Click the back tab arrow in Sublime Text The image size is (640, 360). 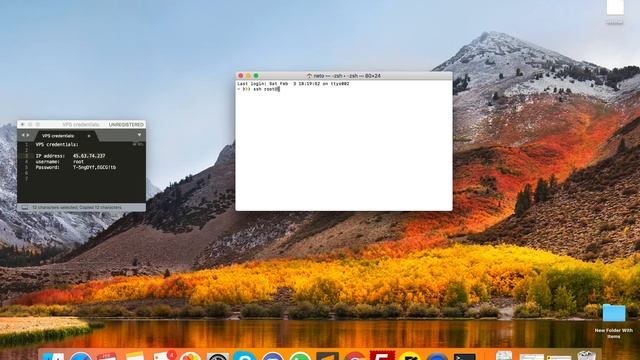pos(23,135)
